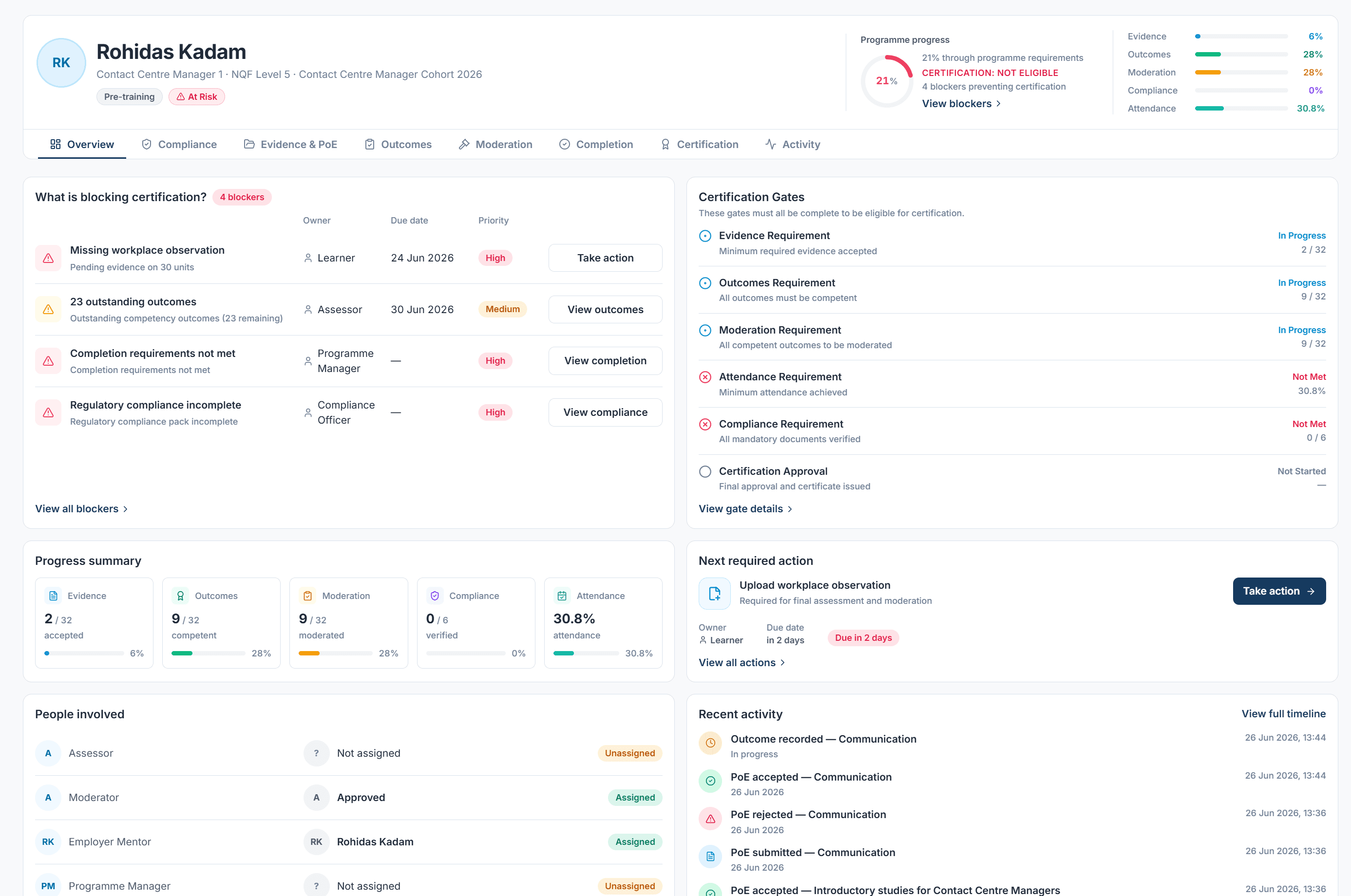The width and height of the screenshot is (1351, 896).
Task: Click the Programme Manager PM avatar
Action: click(48, 886)
